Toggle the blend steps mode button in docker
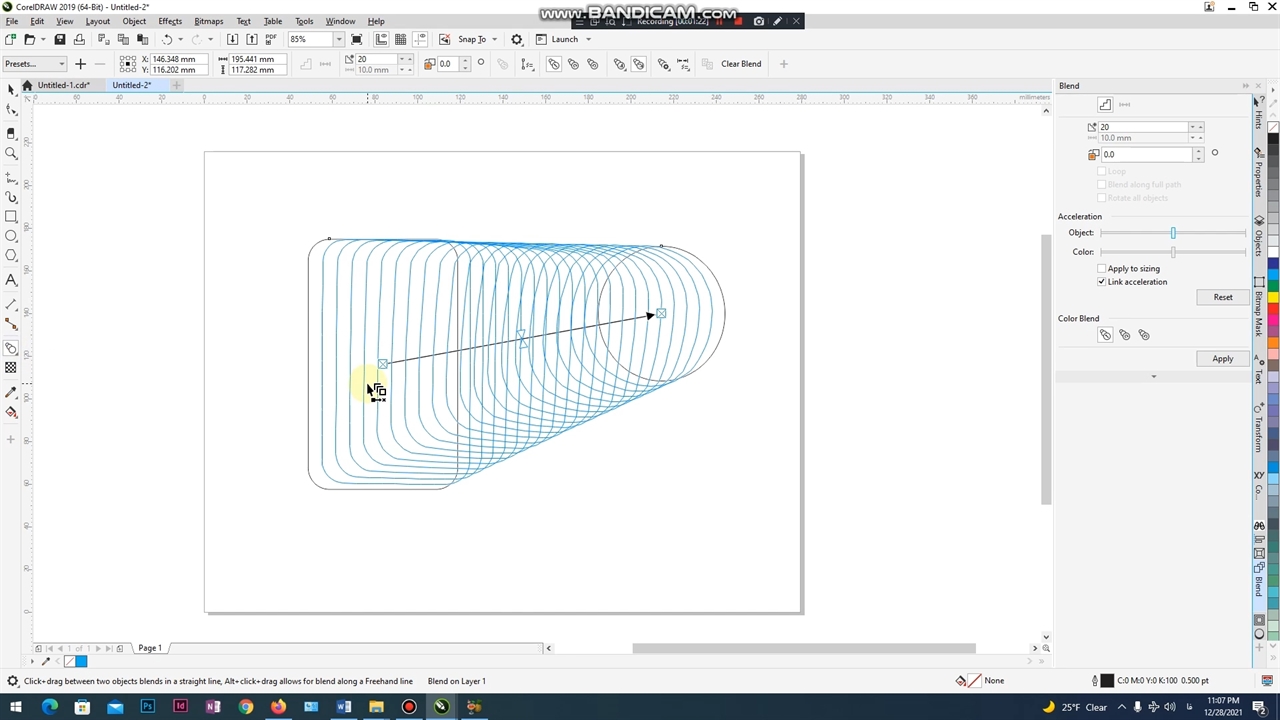Screen dimensions: 1280x720 pyautogui.click(x=1105, y=104)
